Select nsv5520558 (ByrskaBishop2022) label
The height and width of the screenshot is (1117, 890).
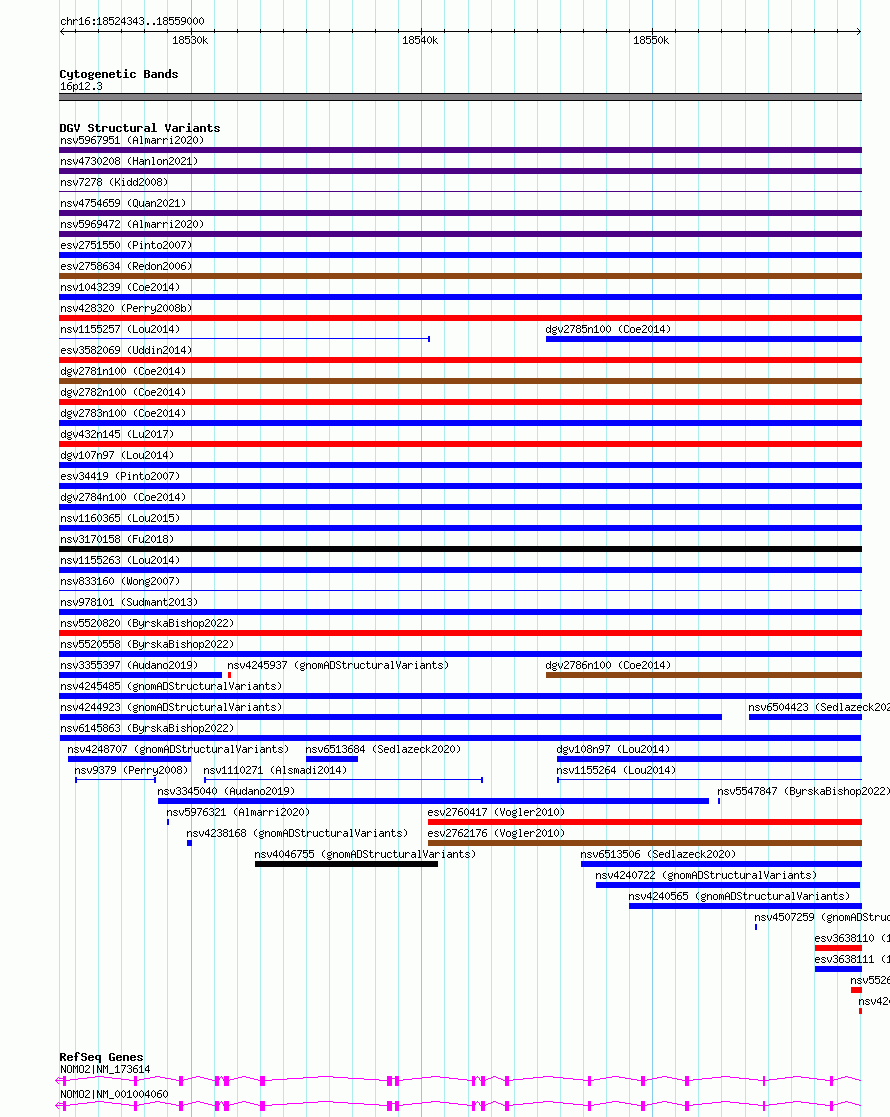tap(147, 645)
